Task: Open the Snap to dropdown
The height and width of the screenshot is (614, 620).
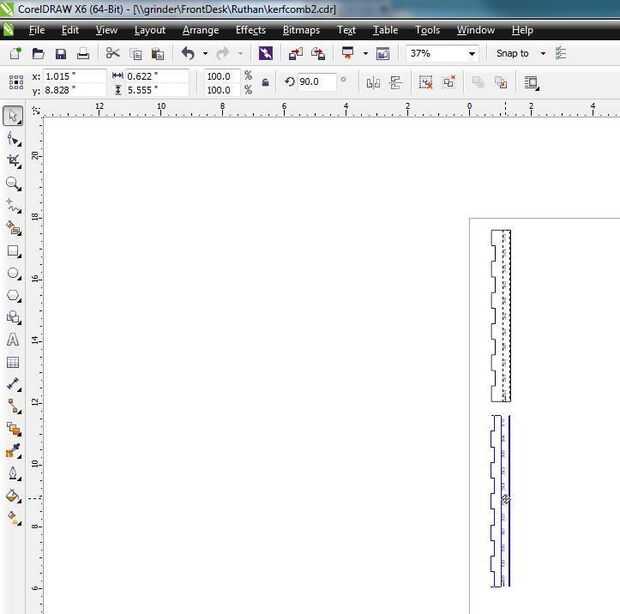Action: pyautogui.click(x=543, y=53)
